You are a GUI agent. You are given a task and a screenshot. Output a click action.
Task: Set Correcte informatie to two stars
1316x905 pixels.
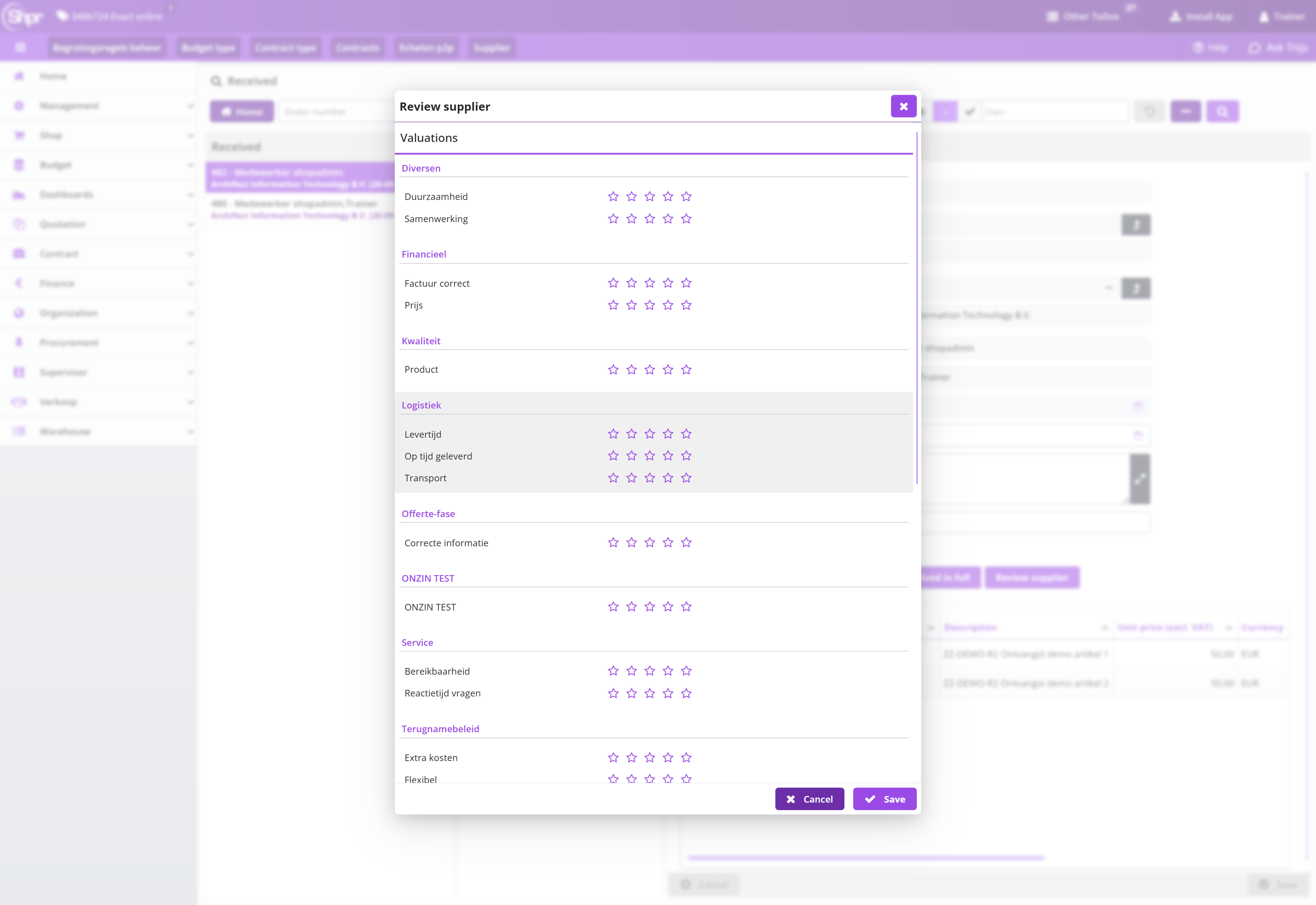[631, 542]
